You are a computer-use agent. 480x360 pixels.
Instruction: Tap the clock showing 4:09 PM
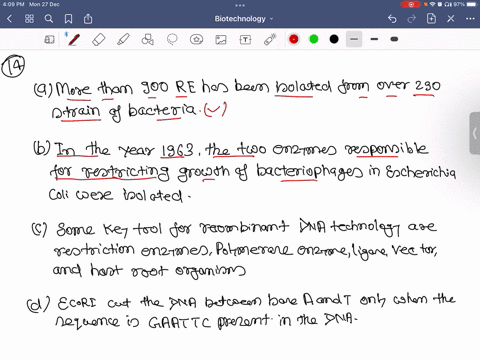[13, 4]
